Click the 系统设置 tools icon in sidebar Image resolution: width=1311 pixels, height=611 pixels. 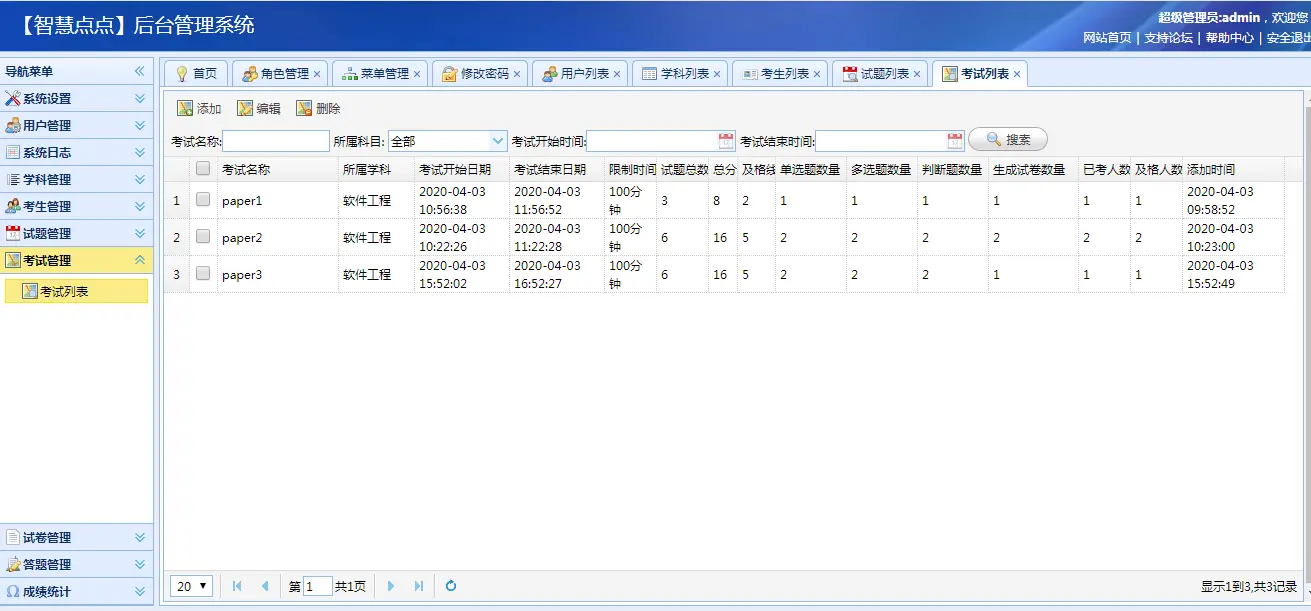13,99
